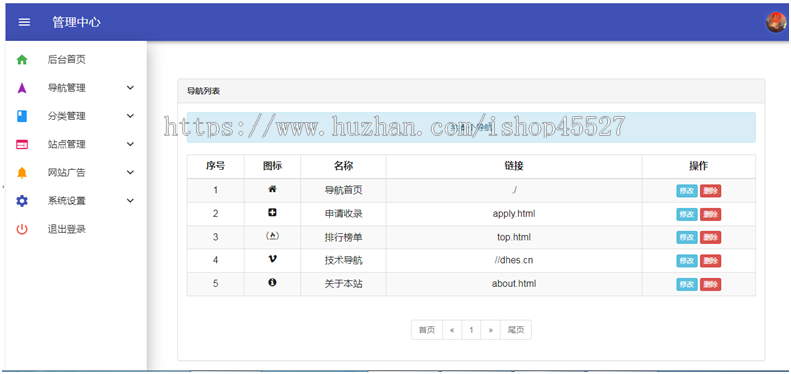This screenshot has height=374, width=791.
Task: Click 修改 for the 申请收录 row
Action: point(687,215)
